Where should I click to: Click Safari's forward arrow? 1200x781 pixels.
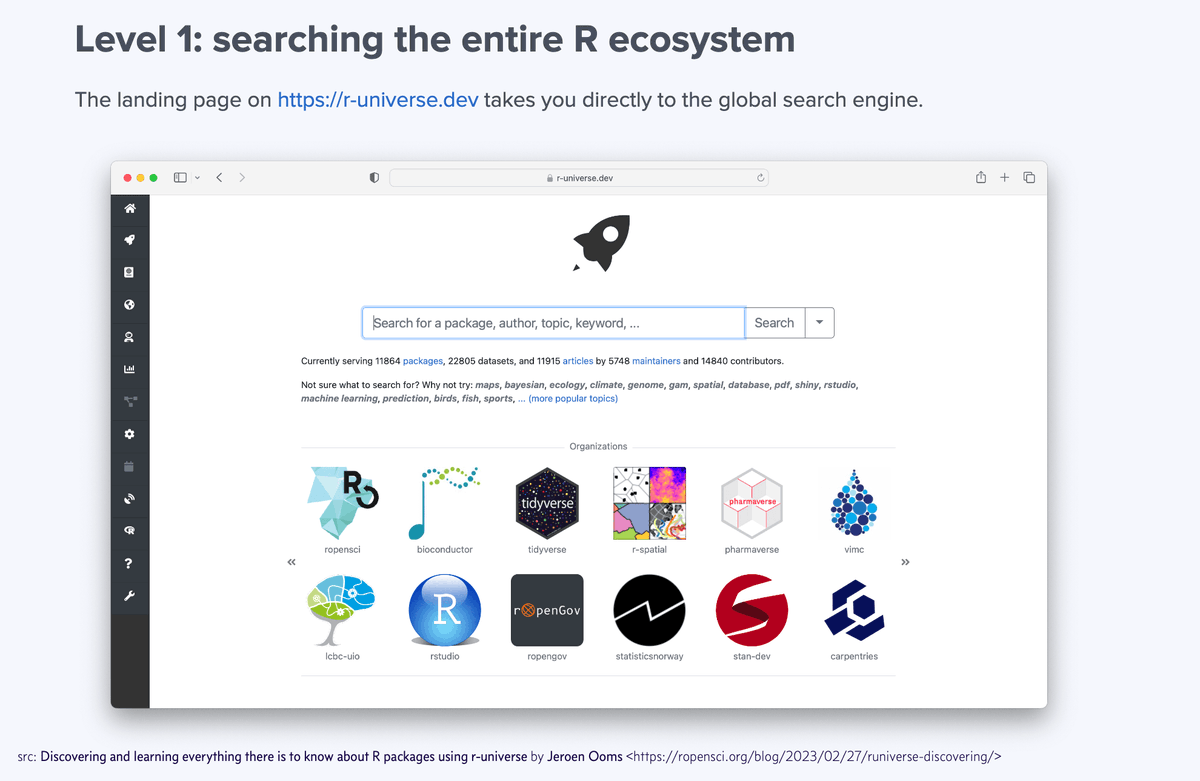(x=242, y=177)
